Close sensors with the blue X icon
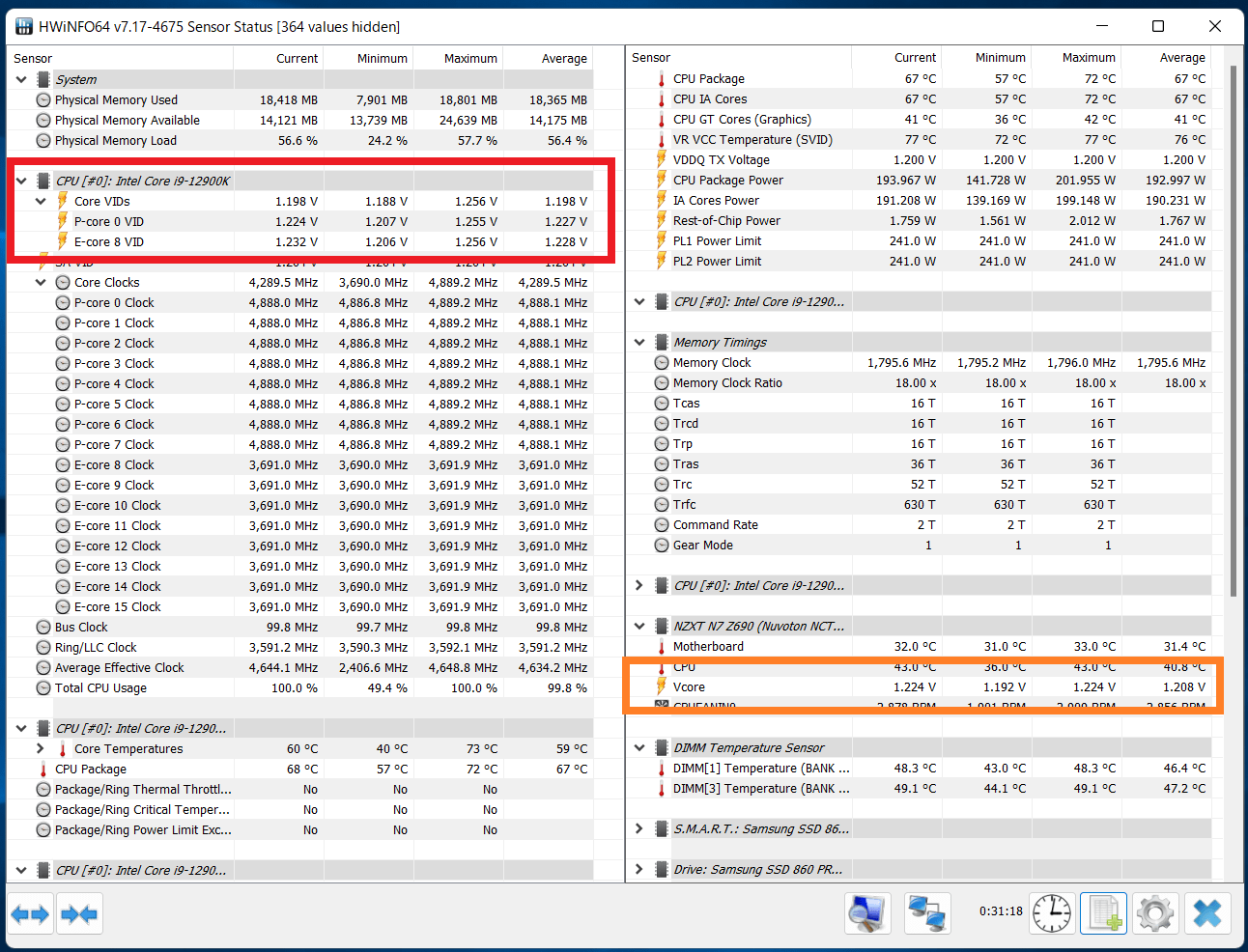 pos(1207,913)
